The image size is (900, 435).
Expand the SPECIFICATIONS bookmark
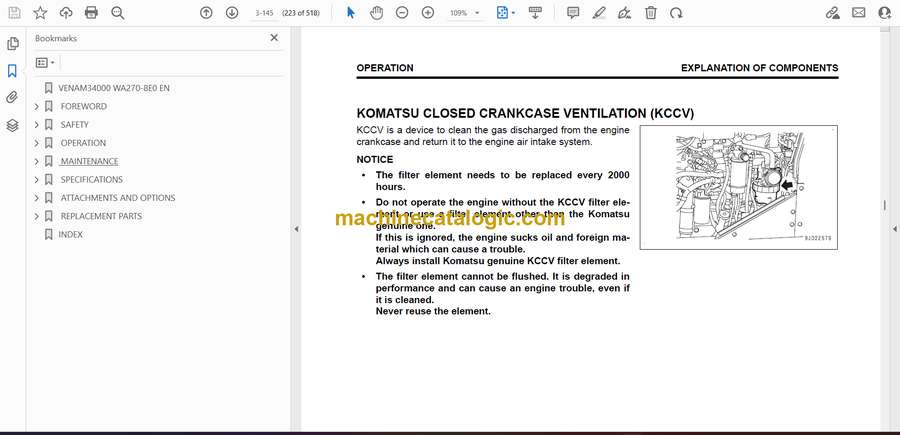click(x=36, y=180)
